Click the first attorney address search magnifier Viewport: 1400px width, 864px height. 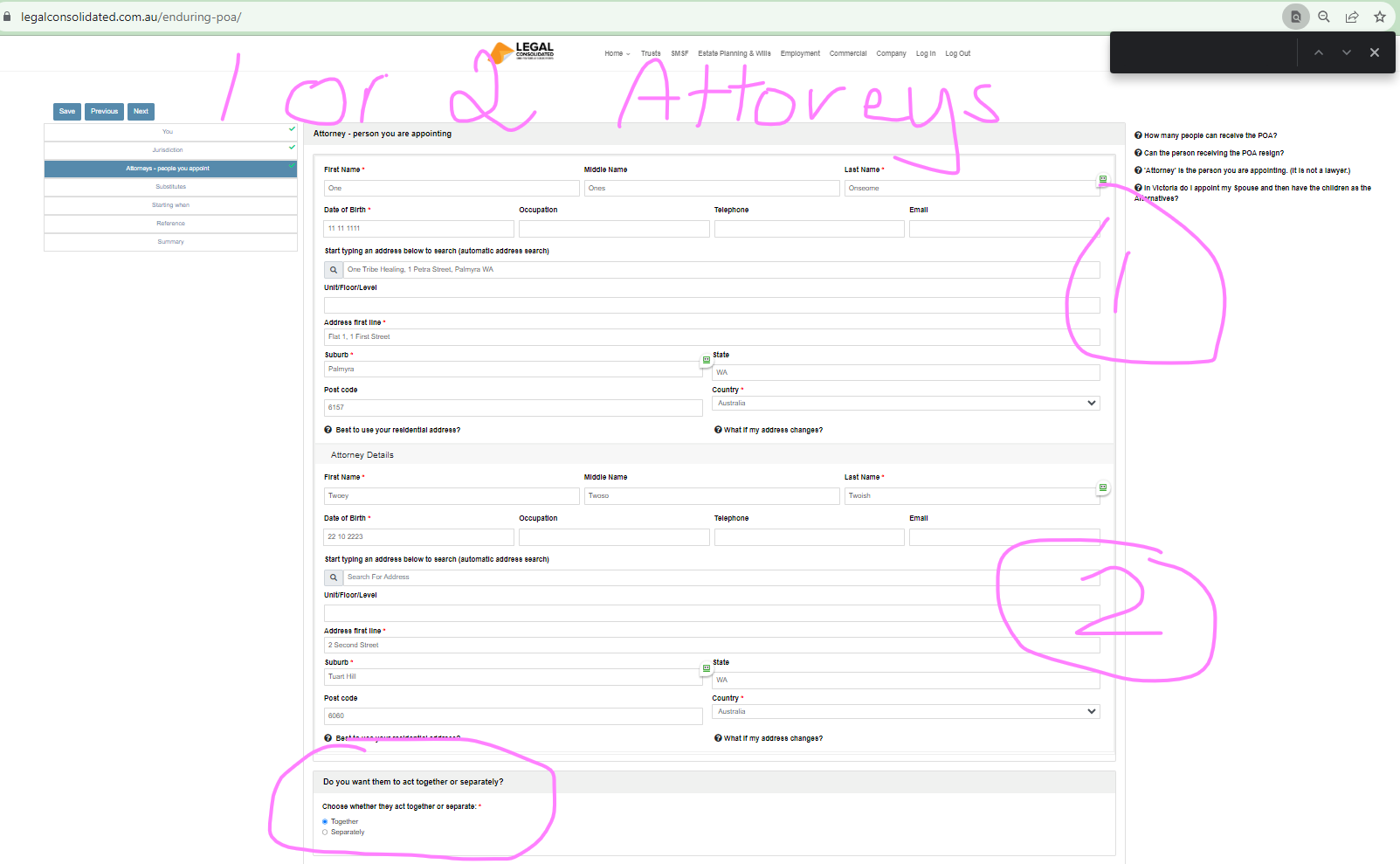[x=334, y=269]
